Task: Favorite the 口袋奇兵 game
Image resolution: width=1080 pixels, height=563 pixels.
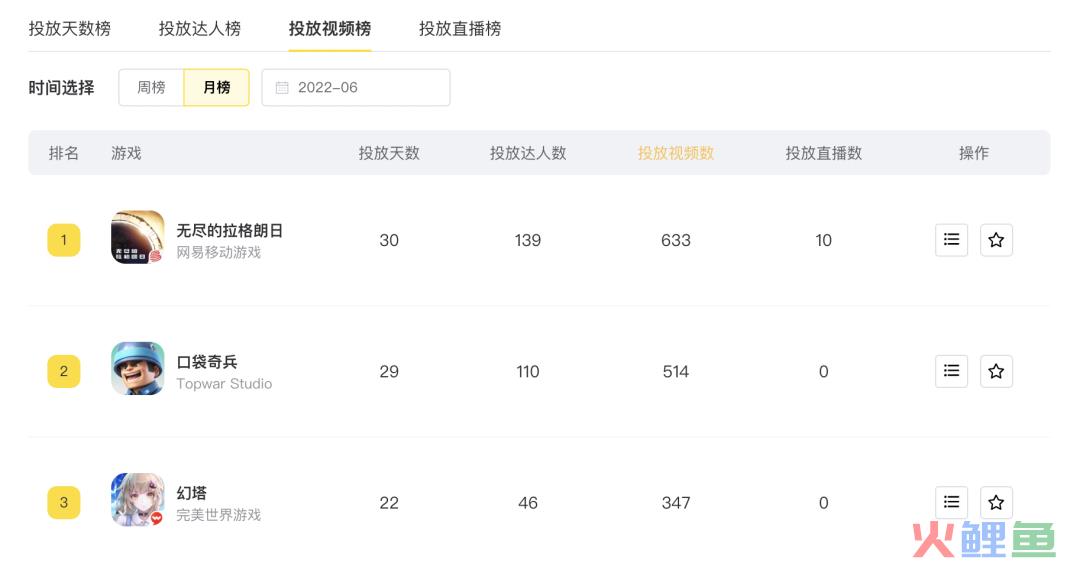Action: pyautogui.click(x=996, y=371)
